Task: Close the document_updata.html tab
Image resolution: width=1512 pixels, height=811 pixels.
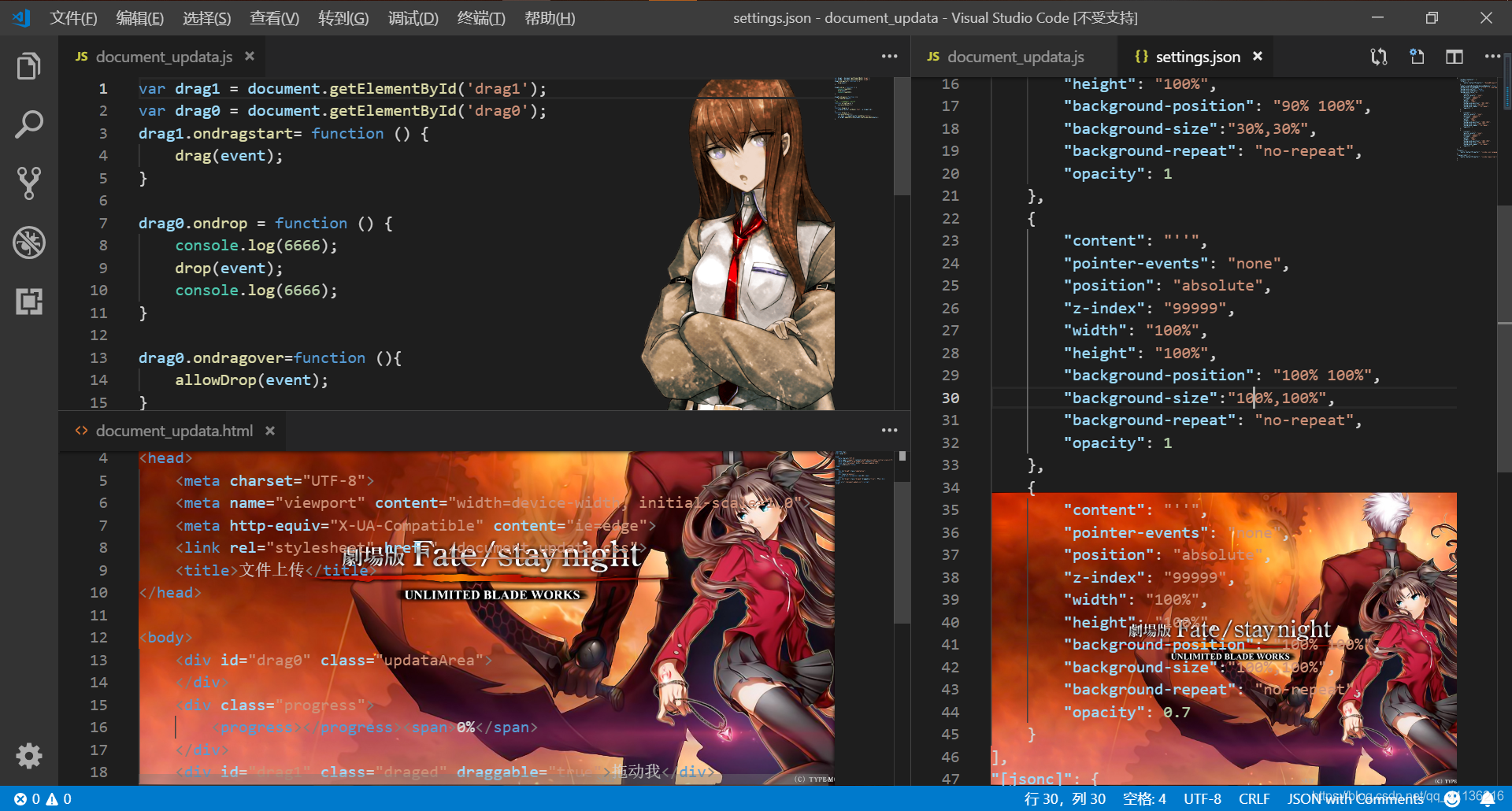Action: coord(270,431)
